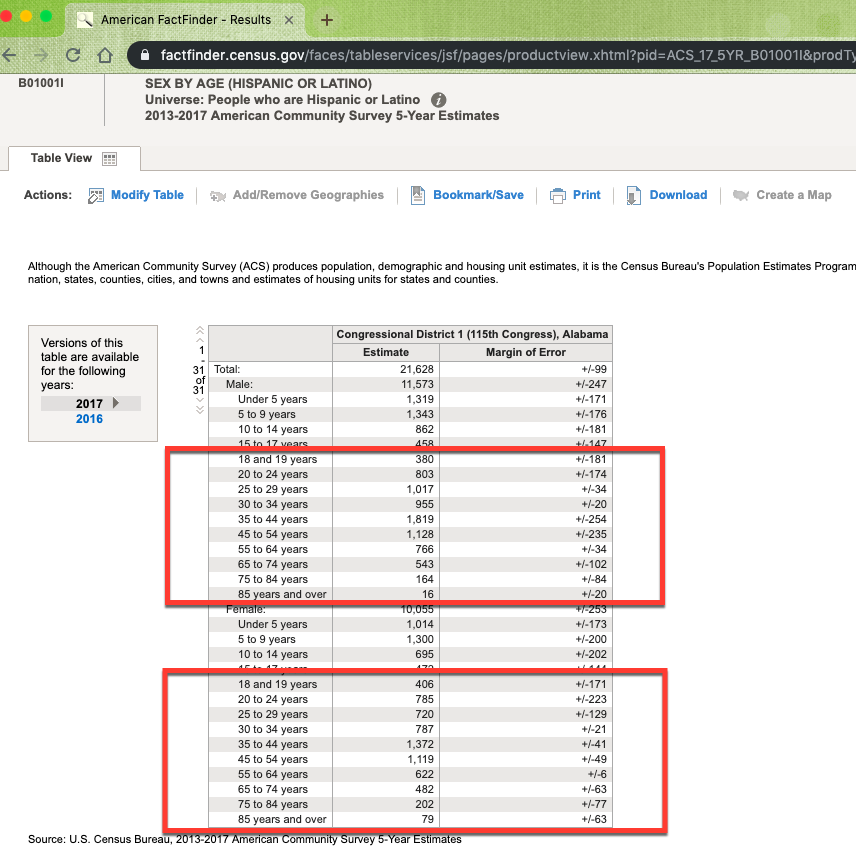Open the Download link
The image size is (856, 854).
click(678, 195)
